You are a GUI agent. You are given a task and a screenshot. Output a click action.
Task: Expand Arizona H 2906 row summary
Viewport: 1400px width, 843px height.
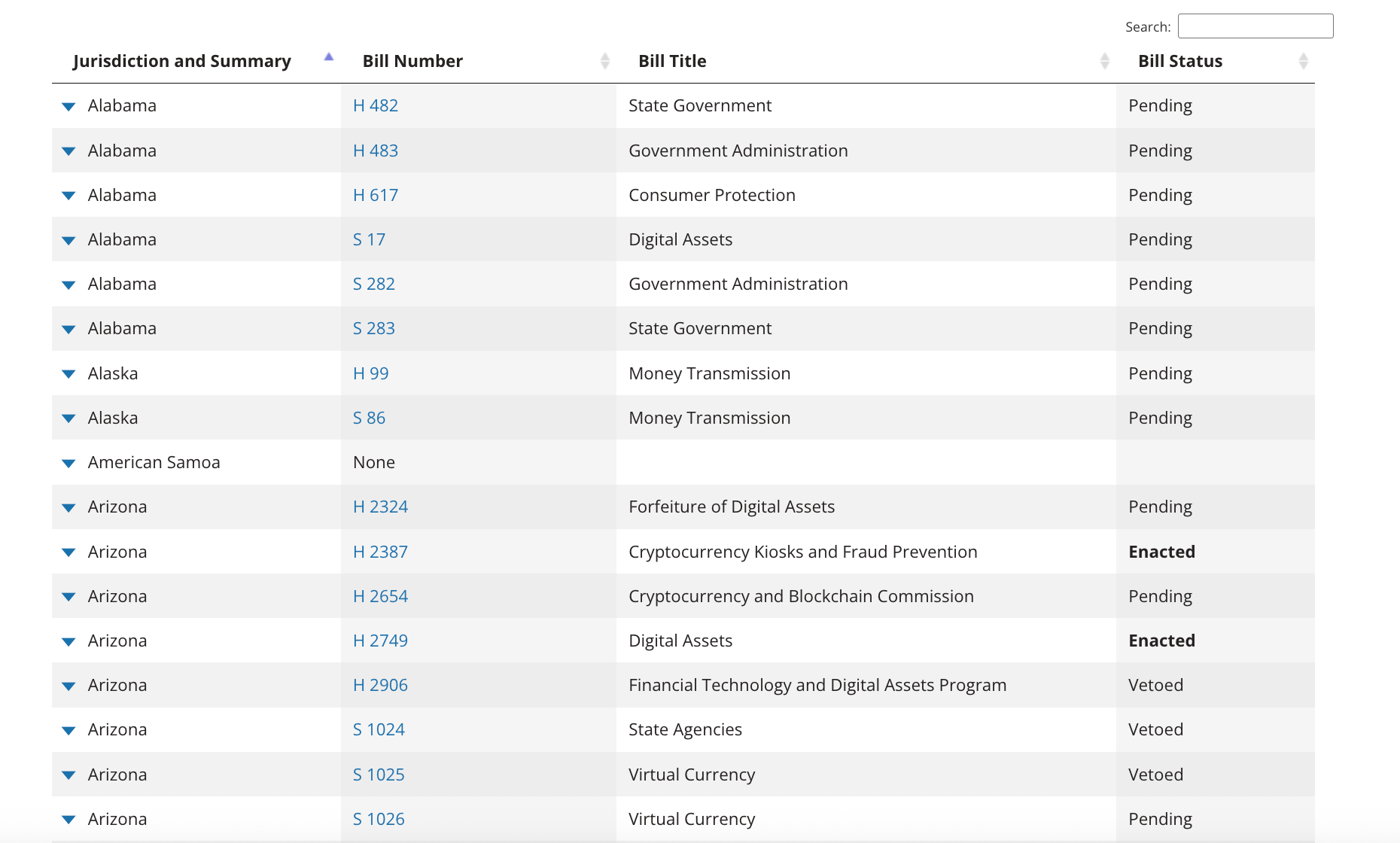[68, 686]
